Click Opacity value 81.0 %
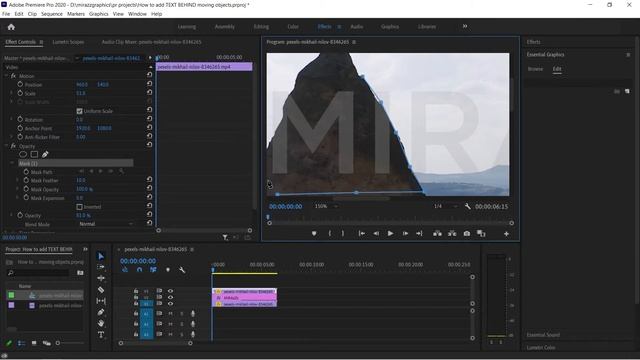The height and width of the screenshot is (360, 640). pos(83,216)
